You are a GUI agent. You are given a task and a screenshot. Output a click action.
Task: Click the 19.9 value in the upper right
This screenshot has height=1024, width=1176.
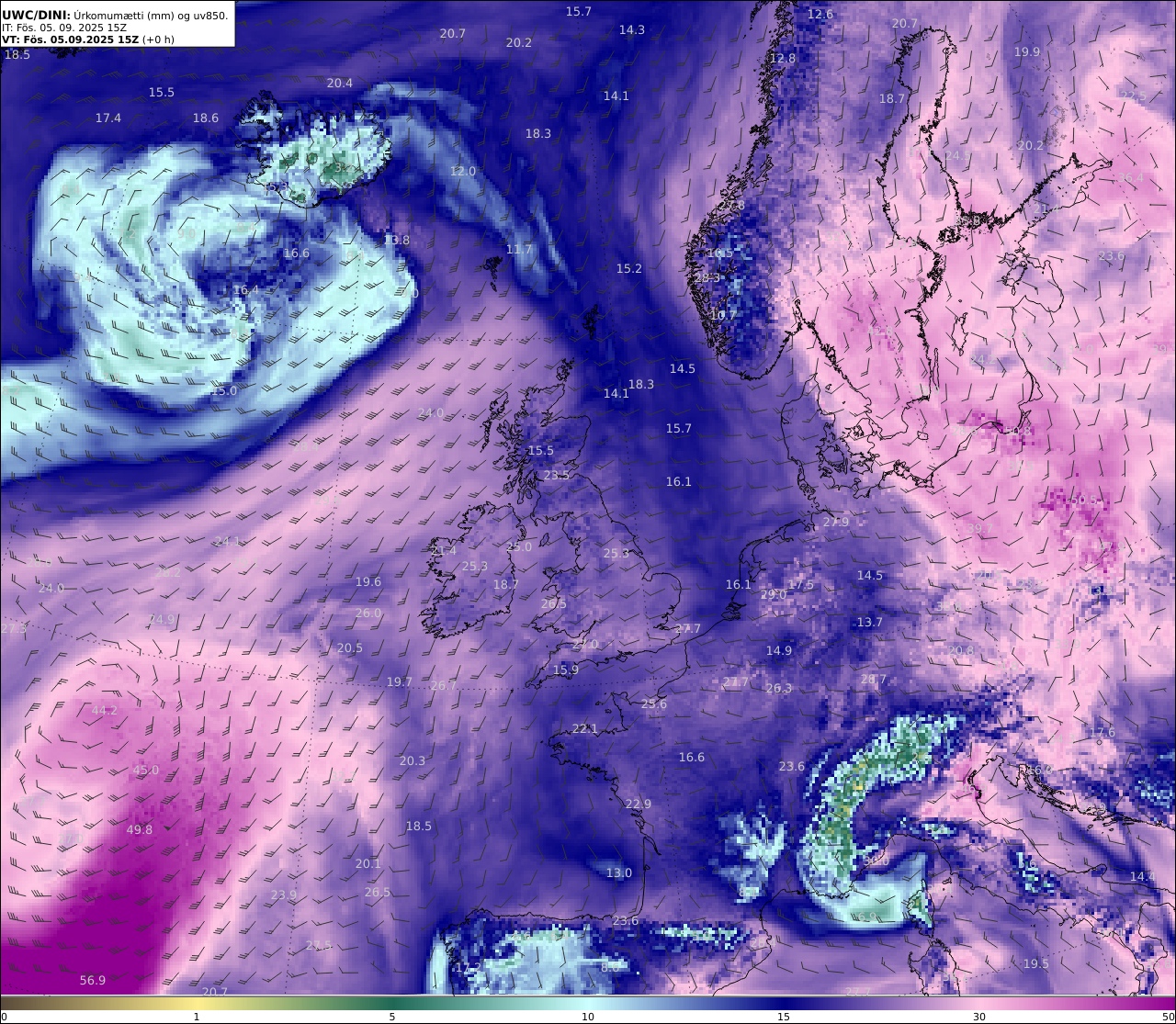click(x=1027, y=51)
